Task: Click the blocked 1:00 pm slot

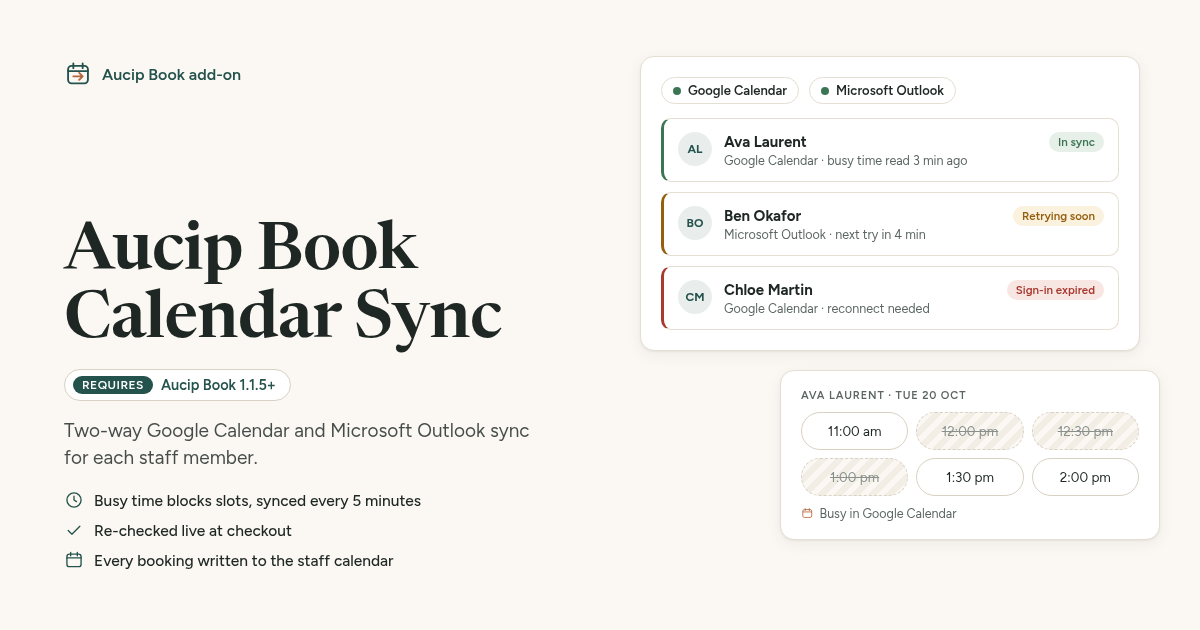Action: [854, 477]
